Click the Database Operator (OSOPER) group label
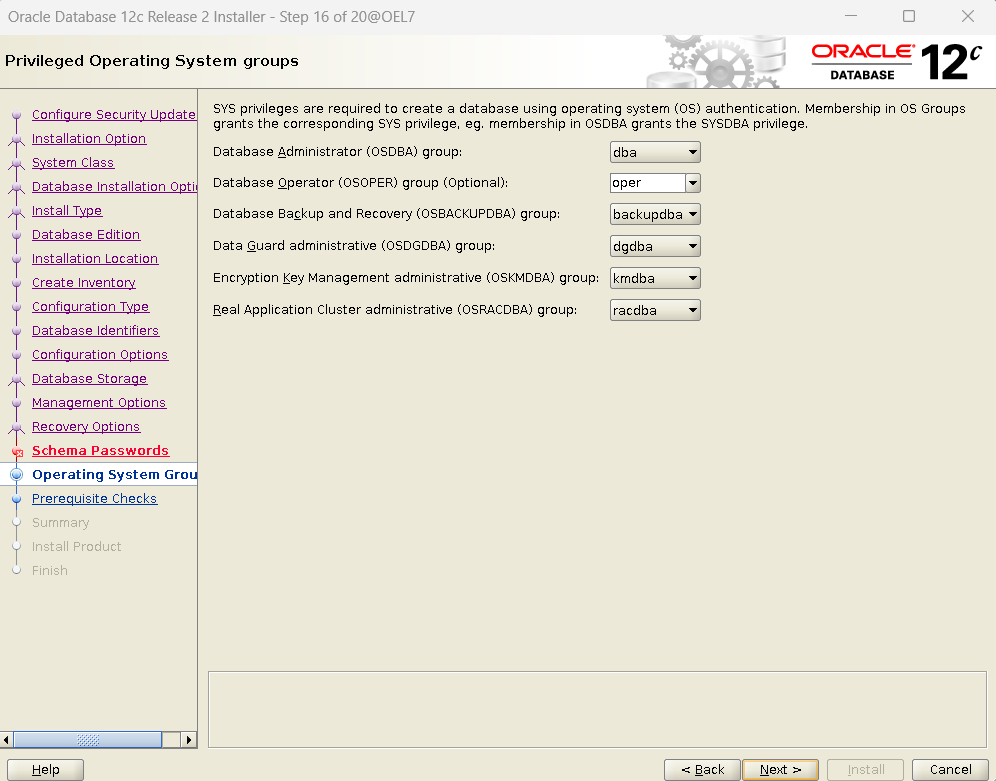Viewport: 996px width, 781px height. coord(360,183)
